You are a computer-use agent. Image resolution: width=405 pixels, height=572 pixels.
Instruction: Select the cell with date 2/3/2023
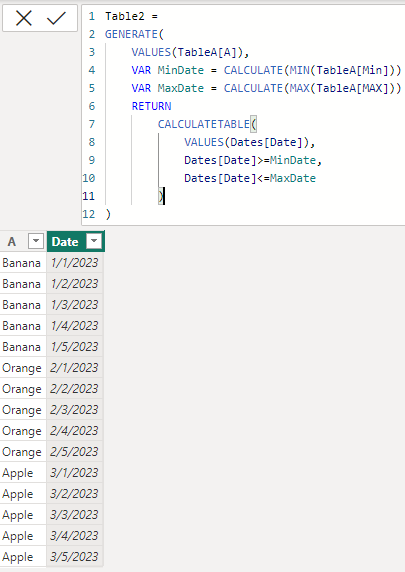click(75, 410)
